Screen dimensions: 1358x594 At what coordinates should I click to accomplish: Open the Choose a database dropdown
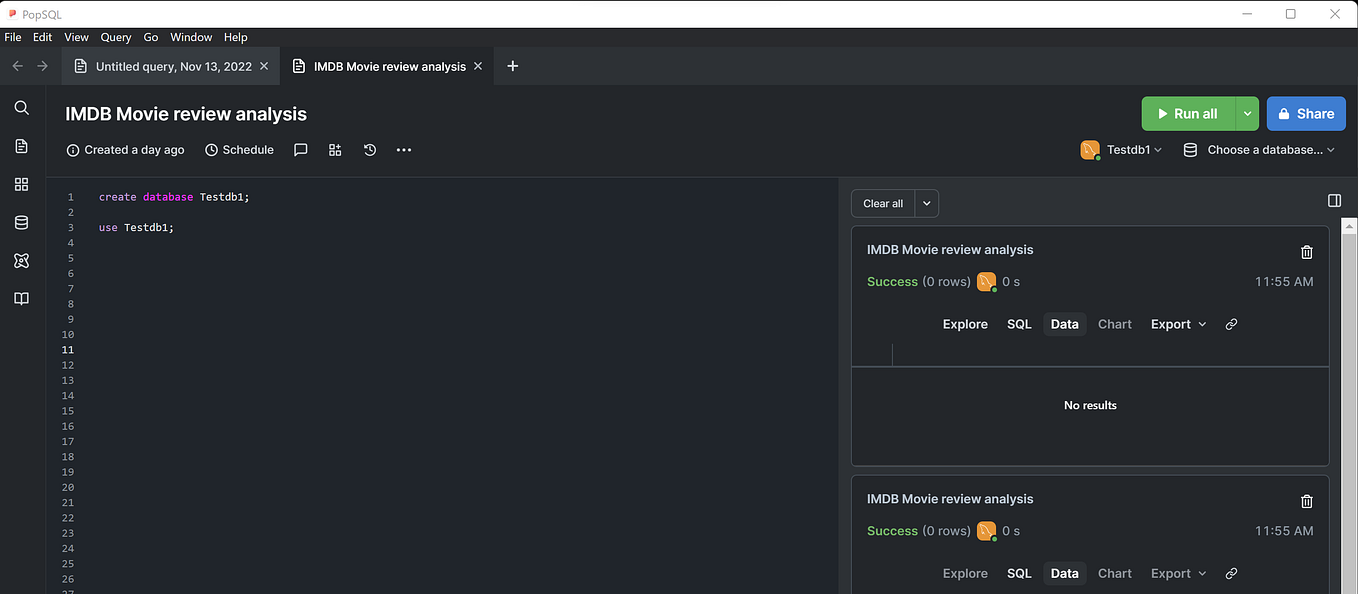coord(1259,150)
